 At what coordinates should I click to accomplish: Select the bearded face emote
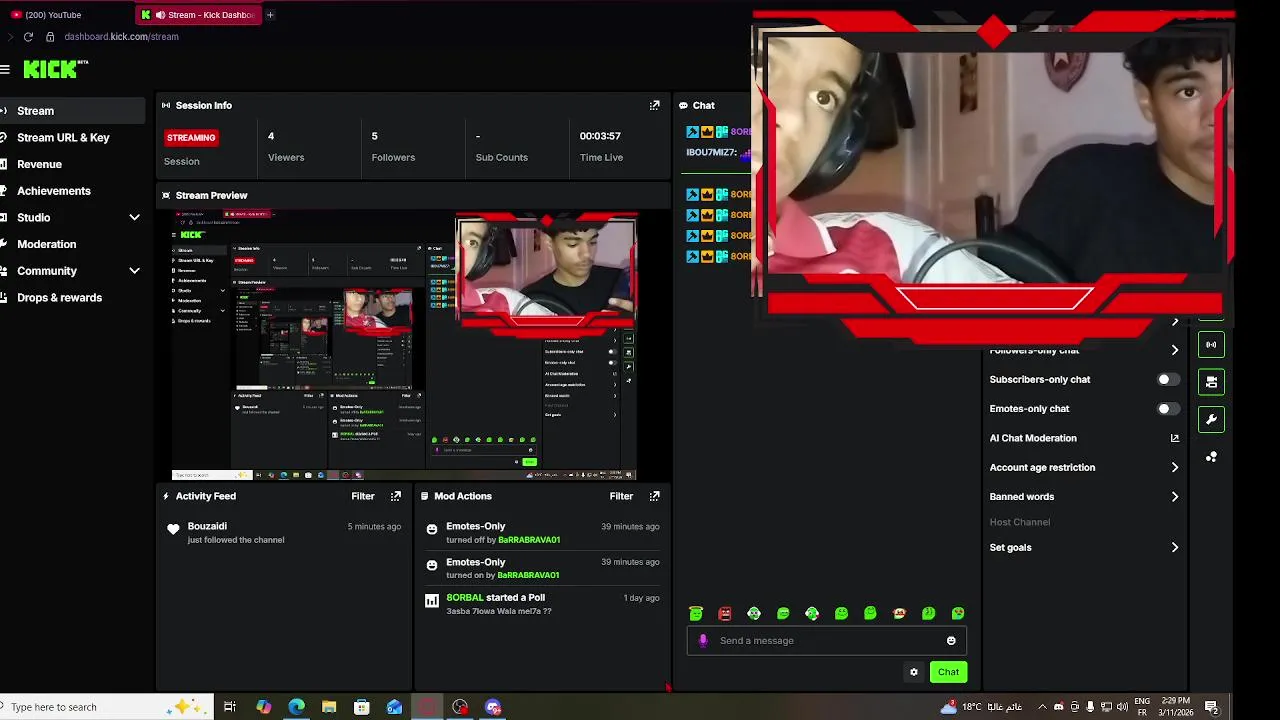coord(899,613)
